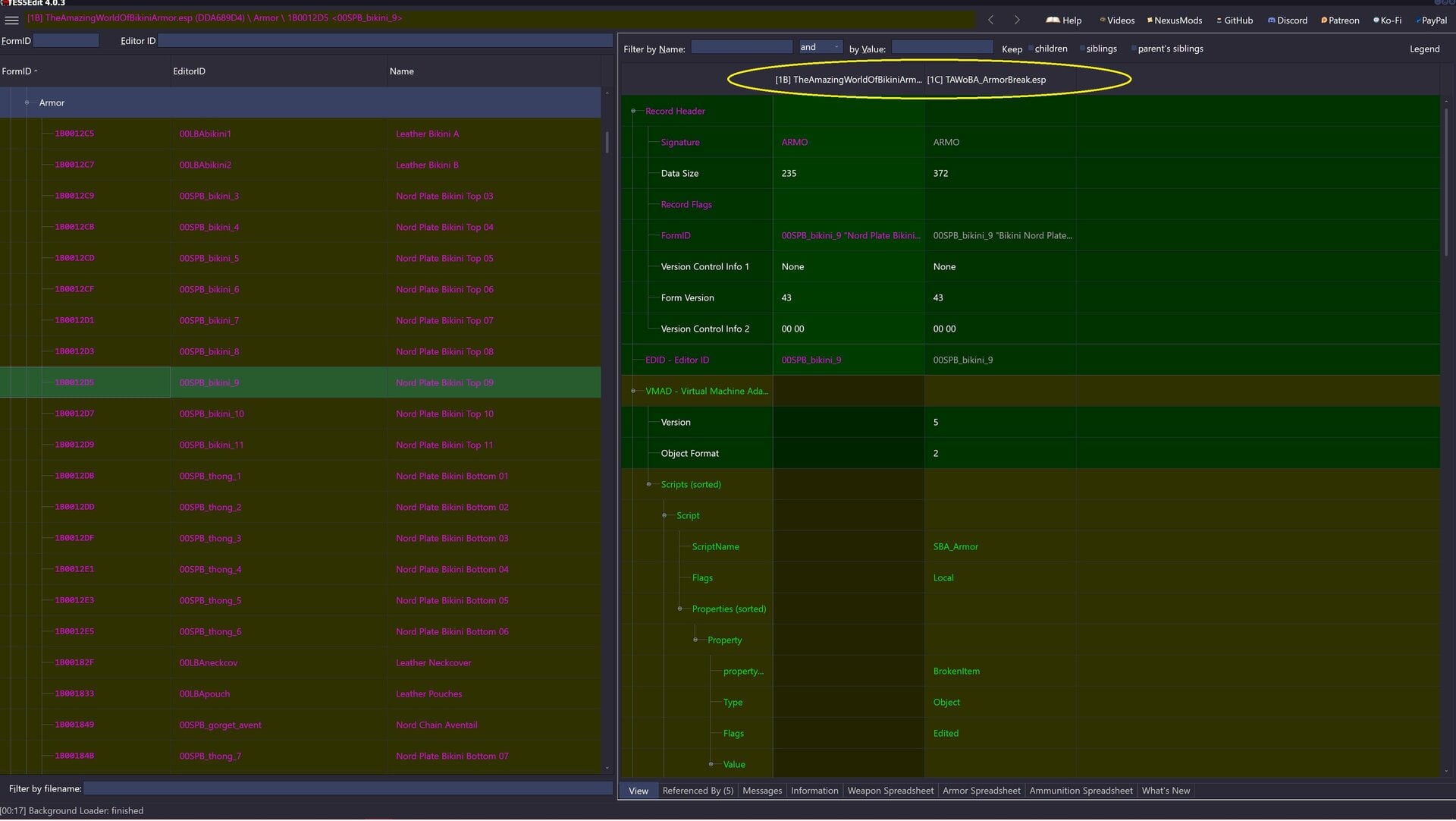Select the Leather Pouches record
Screen dimensions: 1456x821
pos(300,694)
